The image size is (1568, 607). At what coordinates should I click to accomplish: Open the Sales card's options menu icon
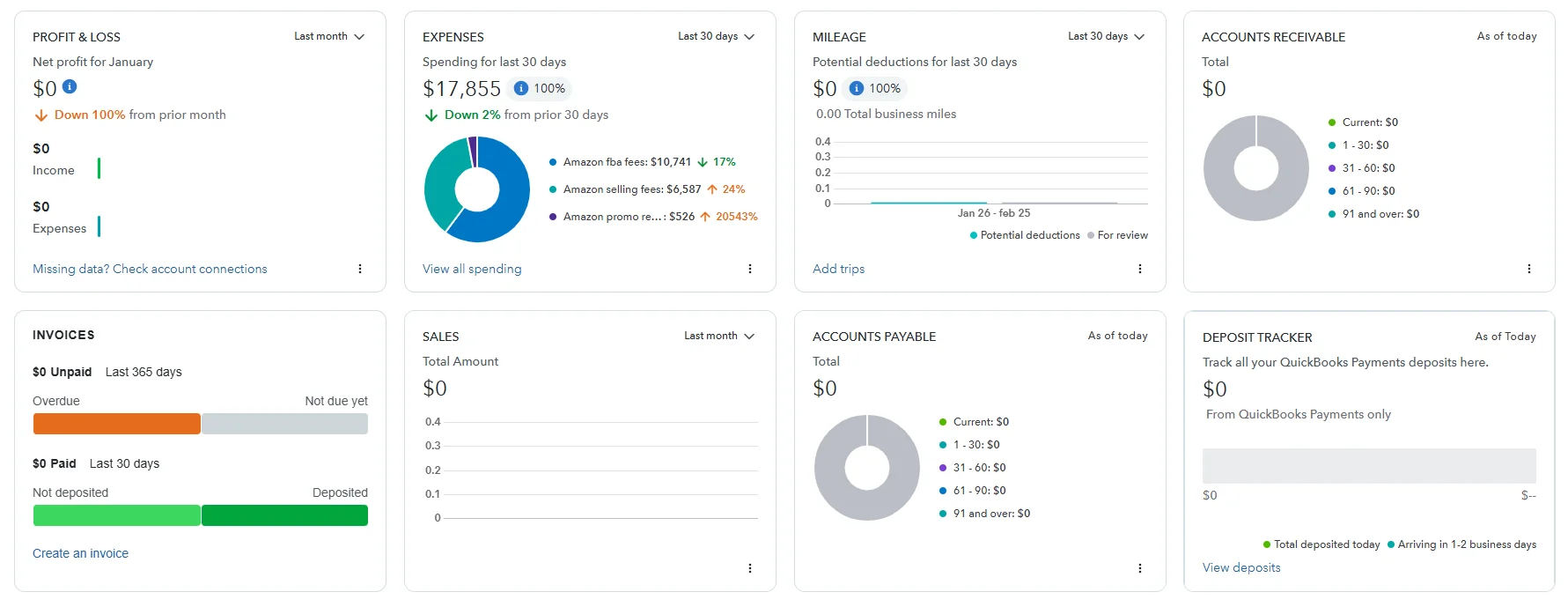pos(750,568)
